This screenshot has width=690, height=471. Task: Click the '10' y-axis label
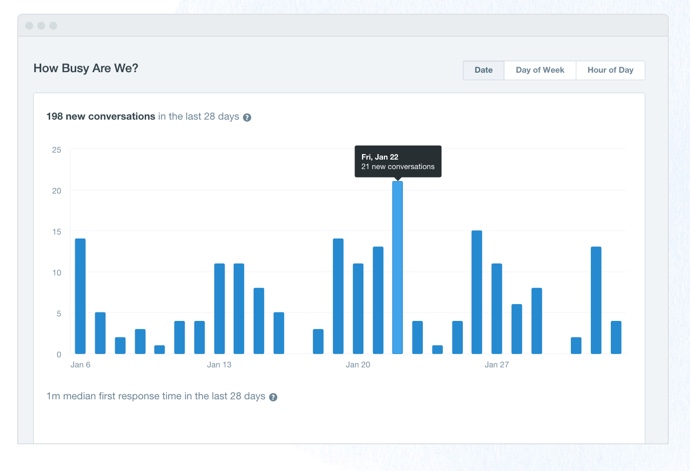point(56,273)
